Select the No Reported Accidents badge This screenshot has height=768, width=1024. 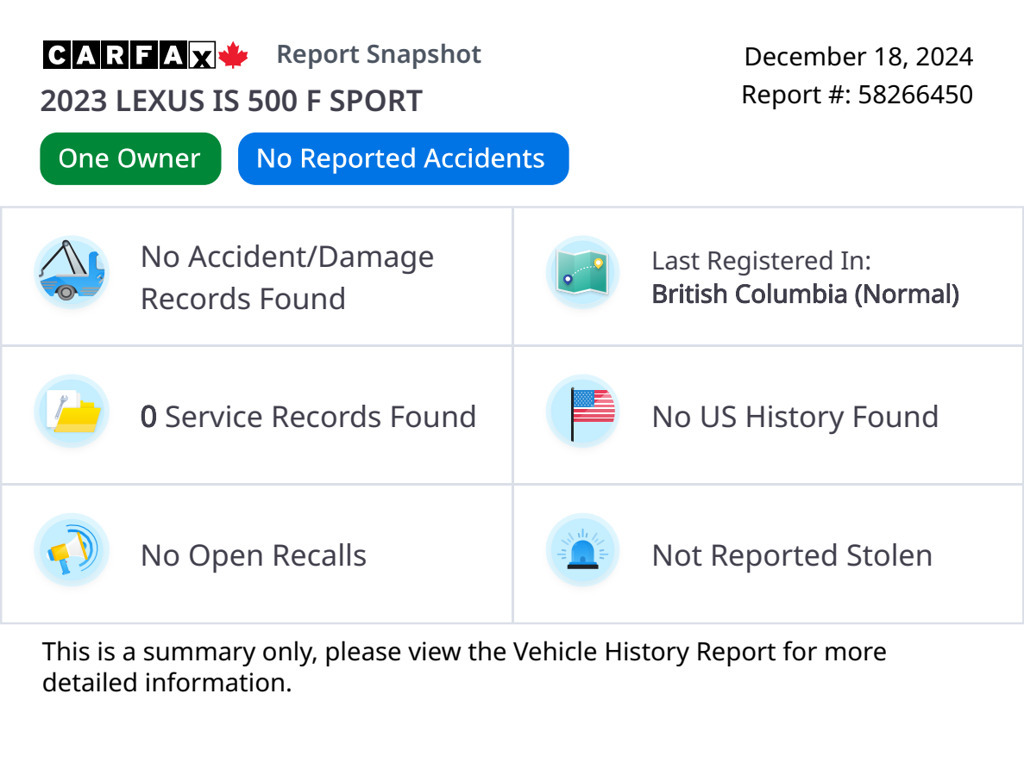(402, 159)
